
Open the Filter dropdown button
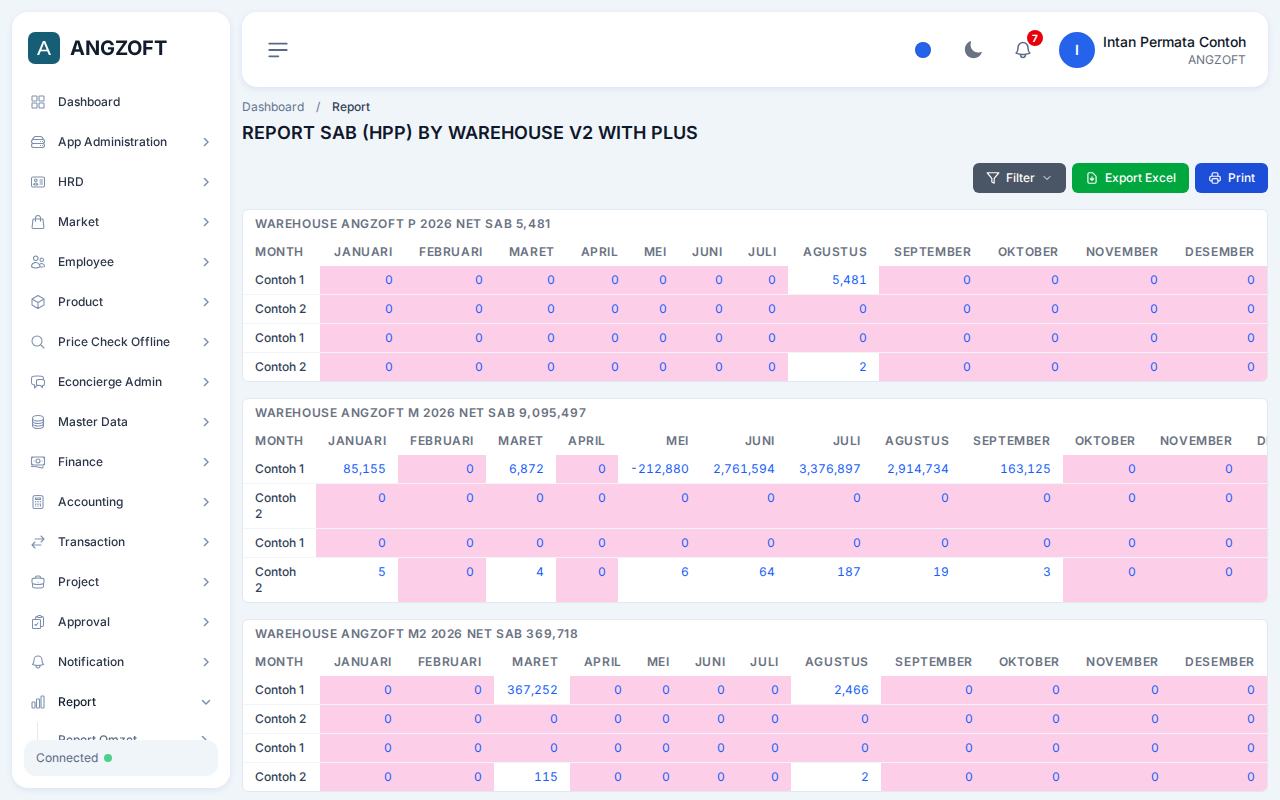click(x=1019, y=178)
